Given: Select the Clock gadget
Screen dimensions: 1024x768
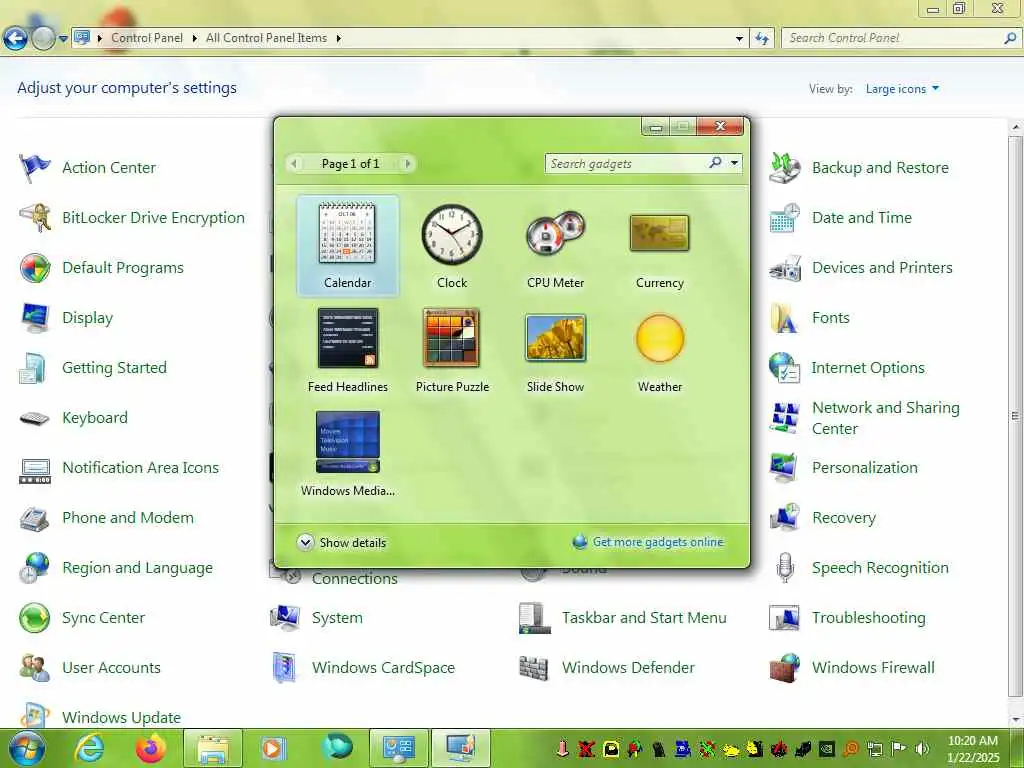Looking at the screenshot, I should point(452,246).
